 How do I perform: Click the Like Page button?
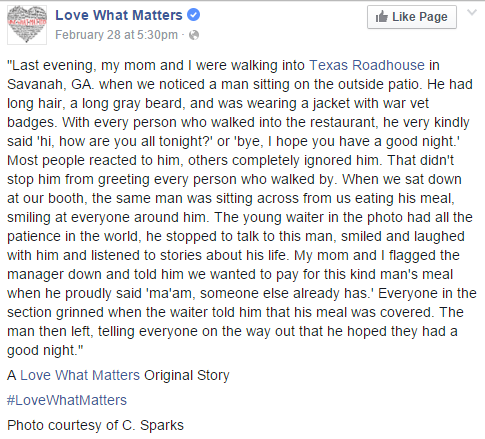click(412, 17)
